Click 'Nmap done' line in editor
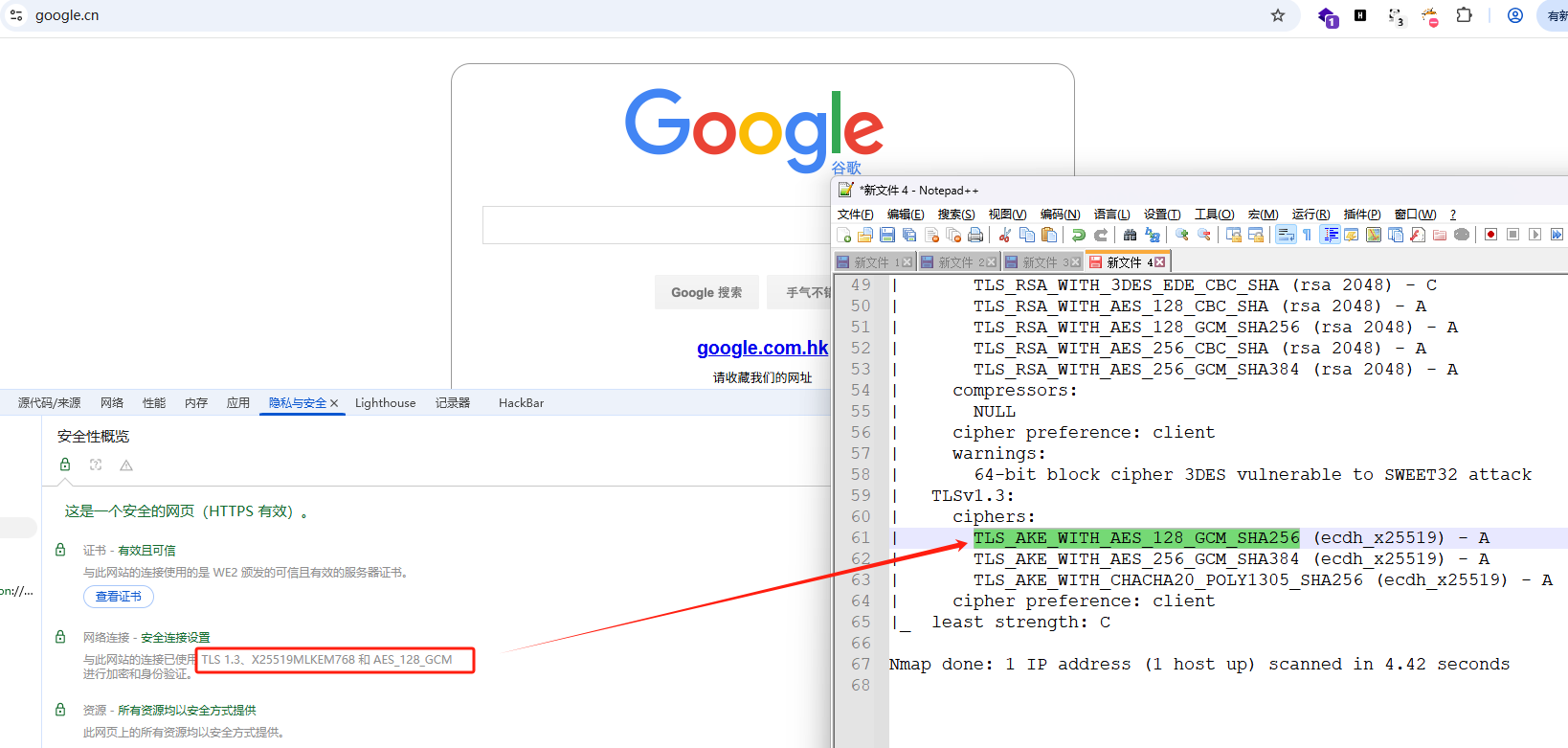This screenshot has height=748, width=1568. 1198,665
